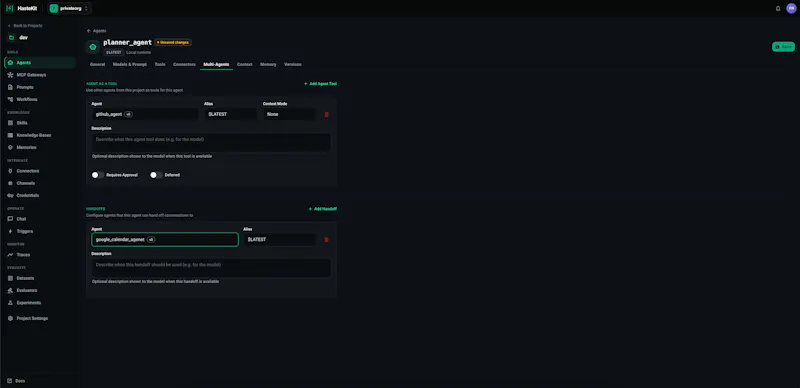Switch to the General tab
The height and width of the screenshot is (388, 800).
tap(97, 64)
